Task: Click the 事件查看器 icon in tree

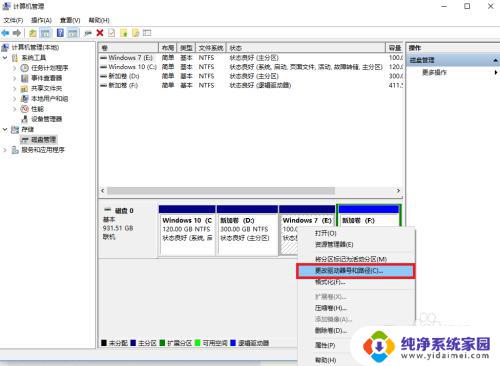Action: click(24, 78)
